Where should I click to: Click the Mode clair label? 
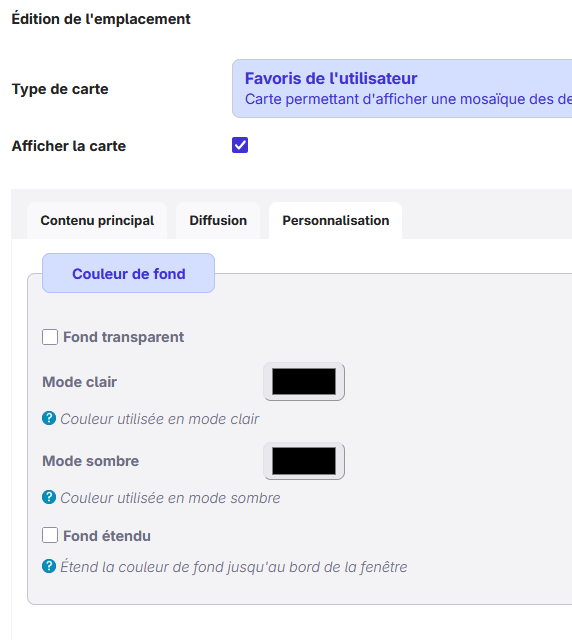(x=80, y=382)
